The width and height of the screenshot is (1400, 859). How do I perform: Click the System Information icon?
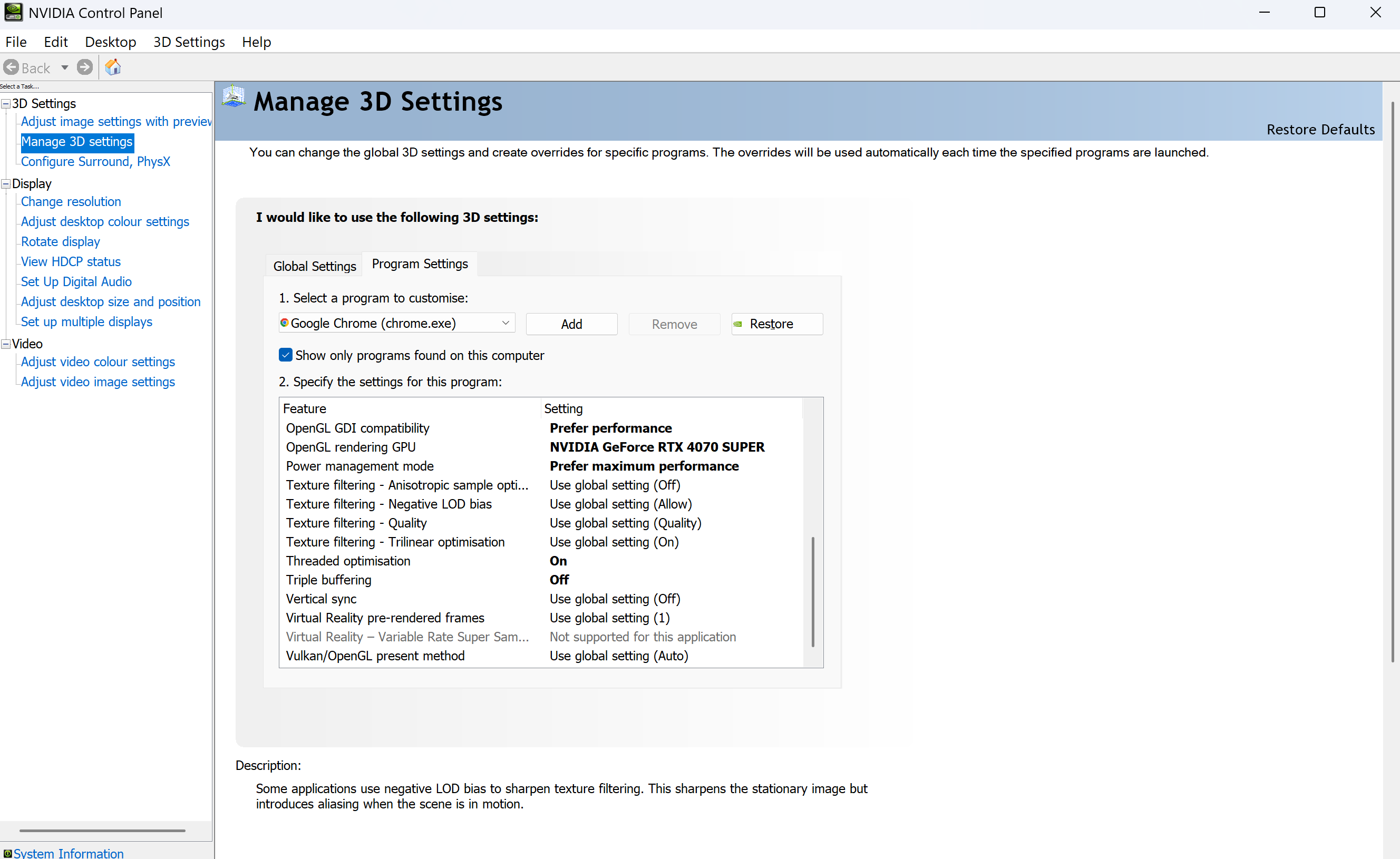pos(7,853)
